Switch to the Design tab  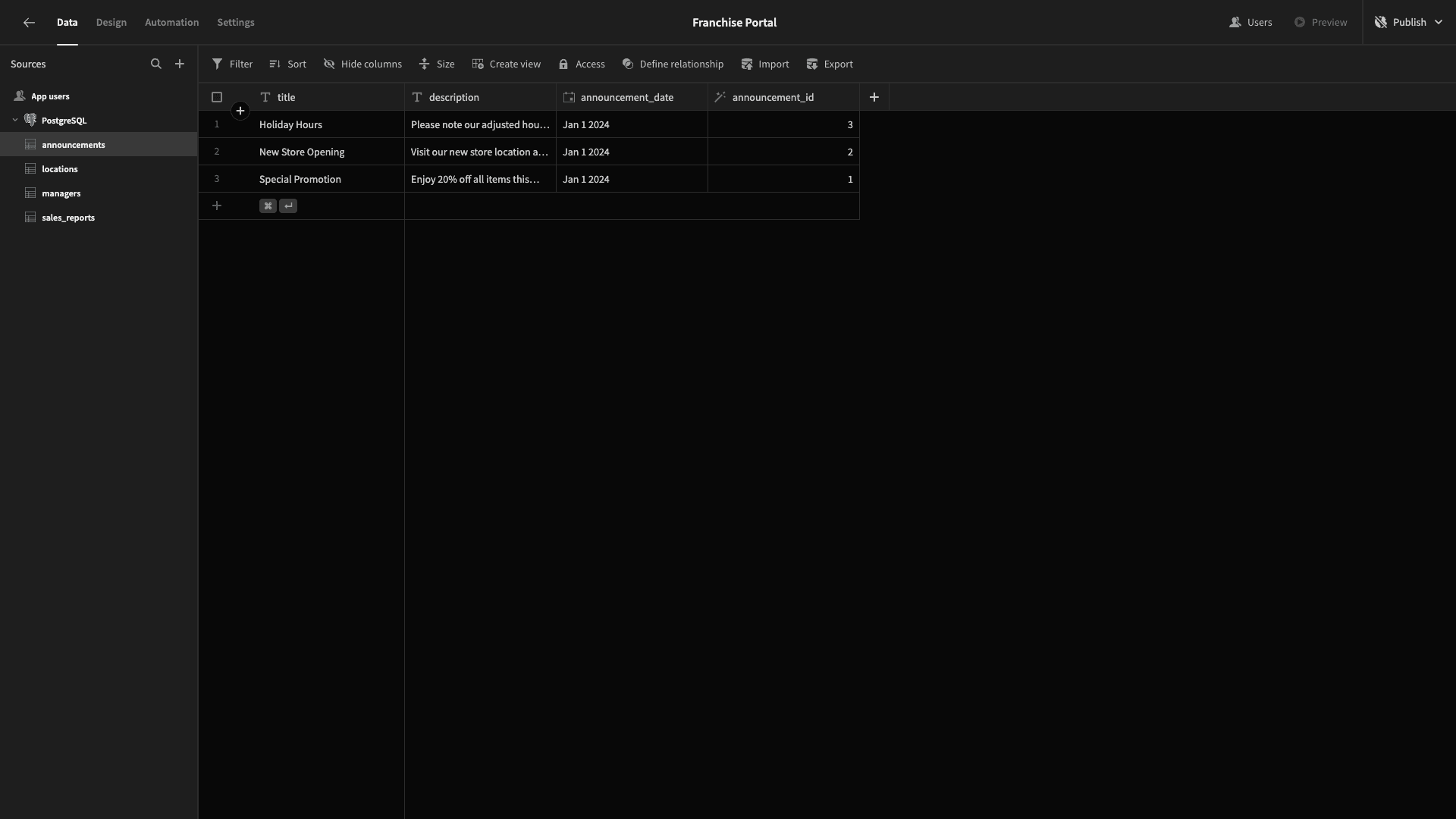(111, 23)
